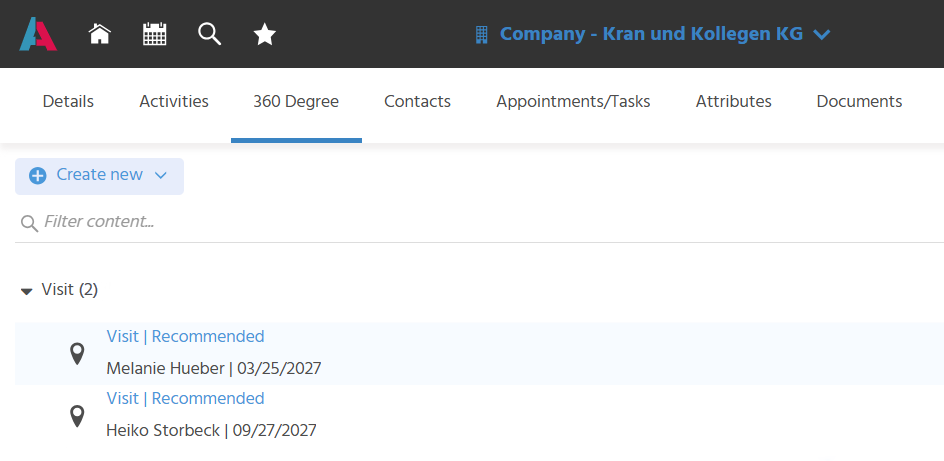The width and height of the screenshot is (944, 461).
Task: Open the Create new dropdown arrow
Action: click(x=160, y=176)
